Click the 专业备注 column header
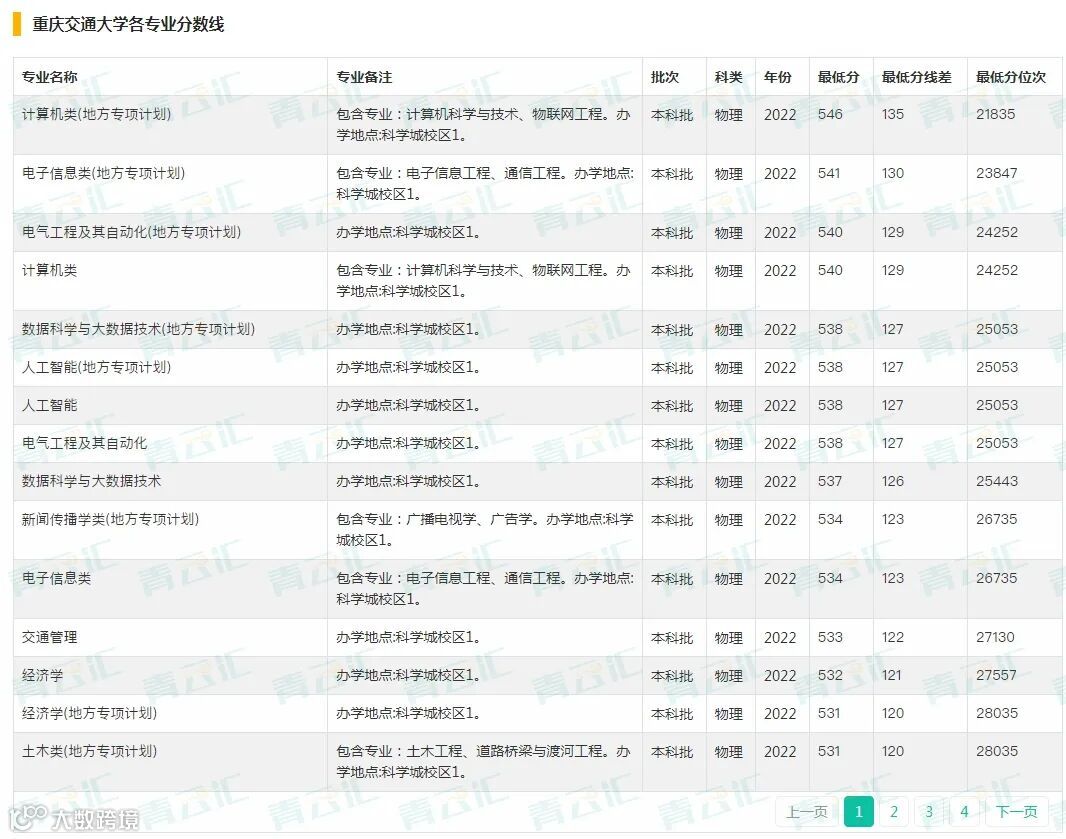1066x839 pixels. [x=364, y=77]
